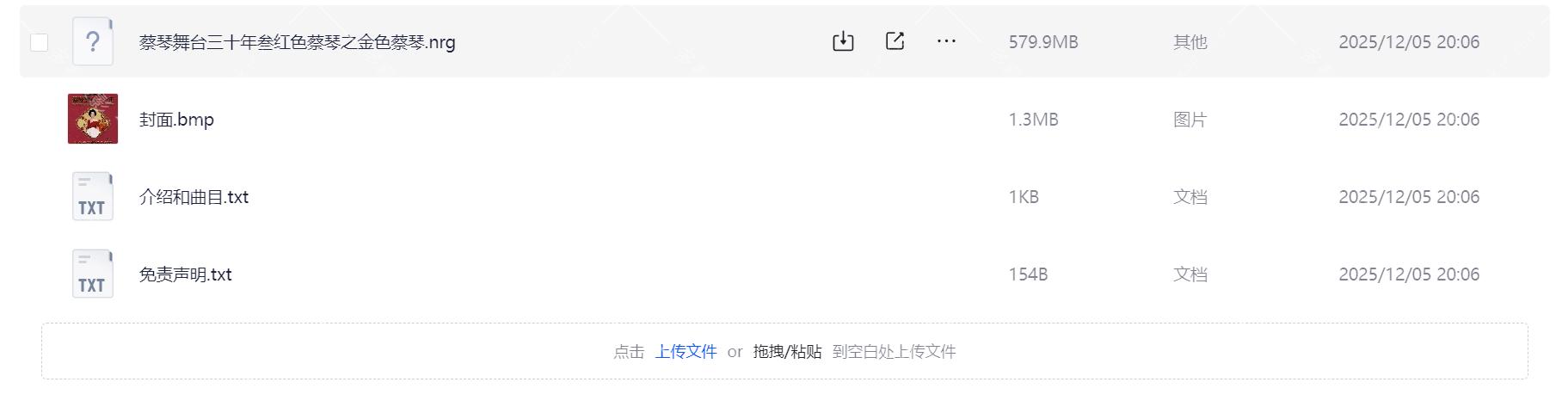Click the 上传文件 upload link
1568x413 pixels.
686,351
